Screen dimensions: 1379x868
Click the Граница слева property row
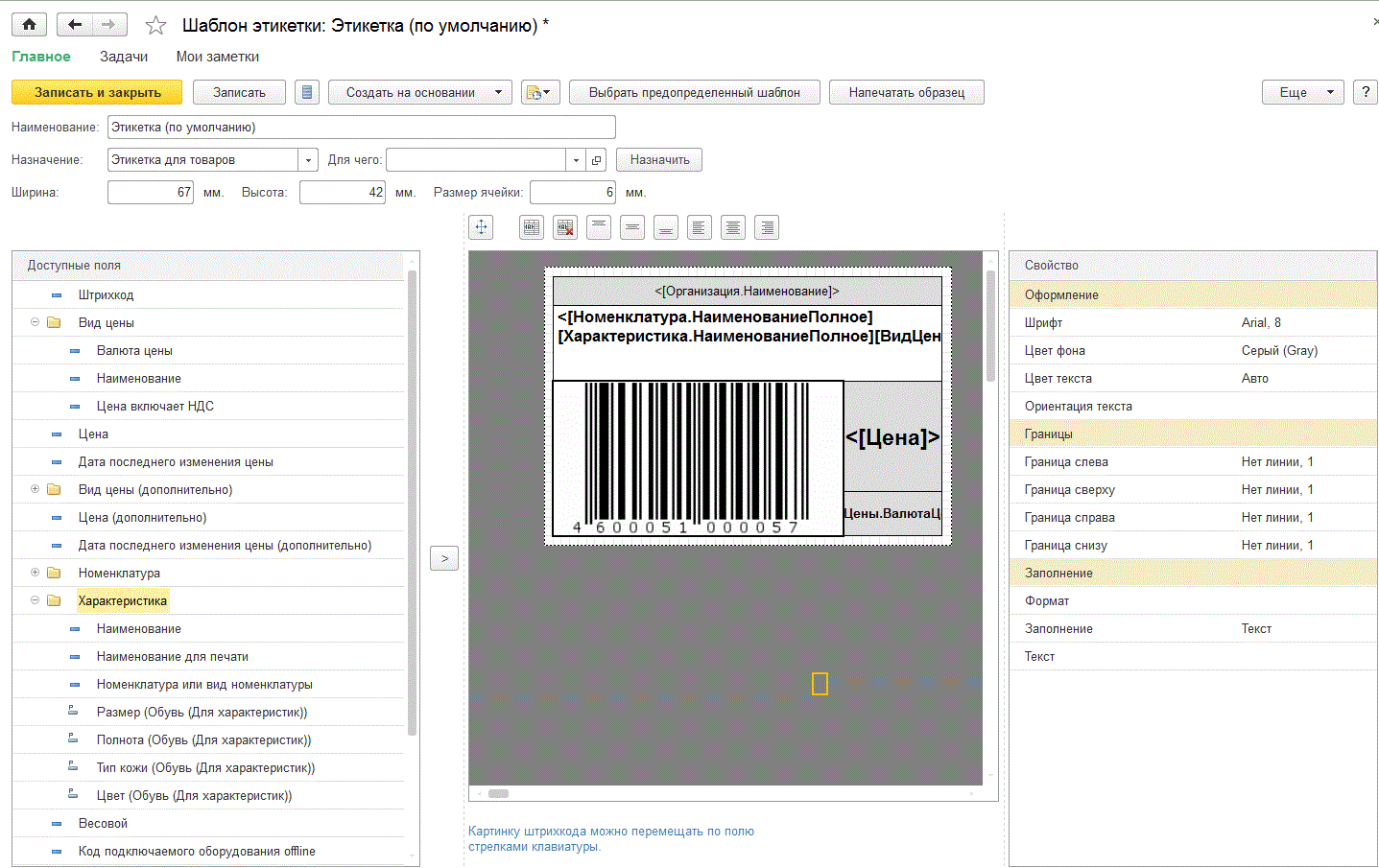tap(1193, 461)
